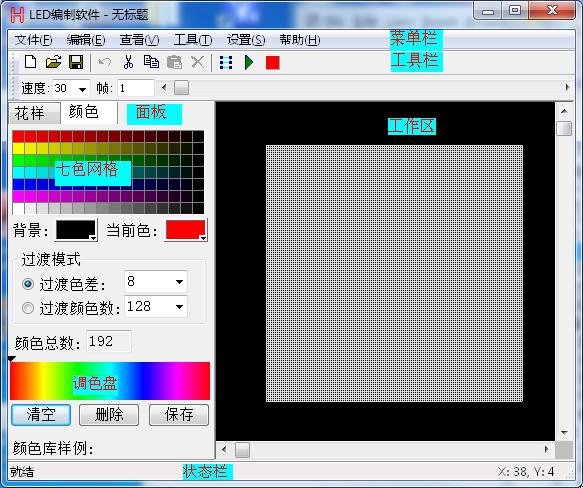Viewport: 583px width, 488px height.
Task: Click the 保存 button in color panel
Action: click(179, 415)
